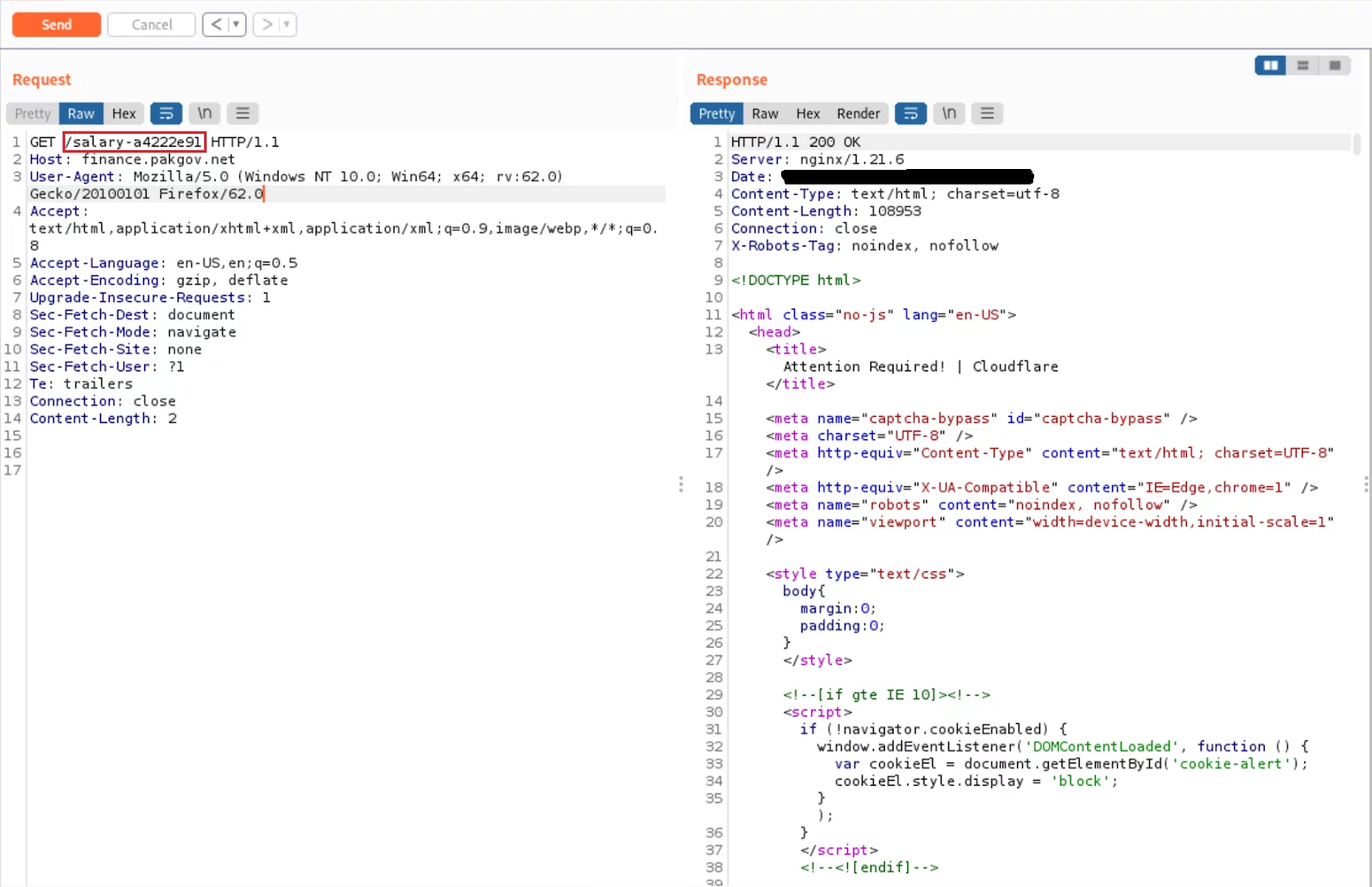The height and width of the screenshot is (887, 1372).
Task: Open the Response viewer options menu
Action: point(987,113)
